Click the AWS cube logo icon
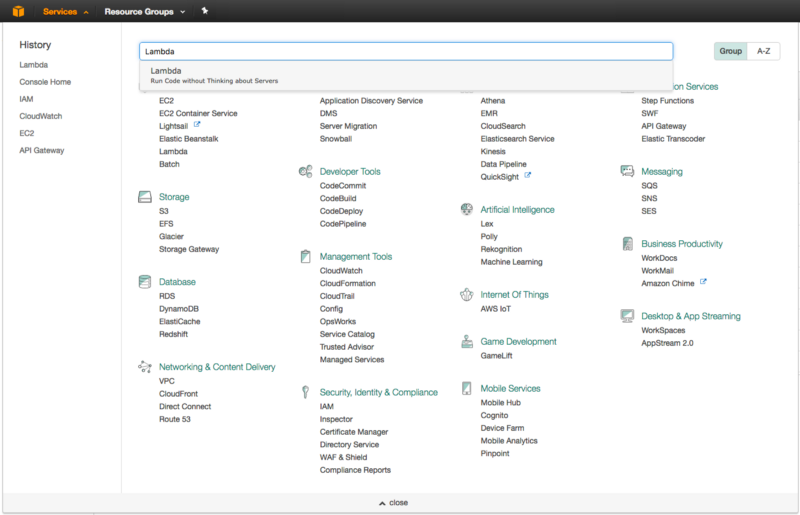 (18, 11)
